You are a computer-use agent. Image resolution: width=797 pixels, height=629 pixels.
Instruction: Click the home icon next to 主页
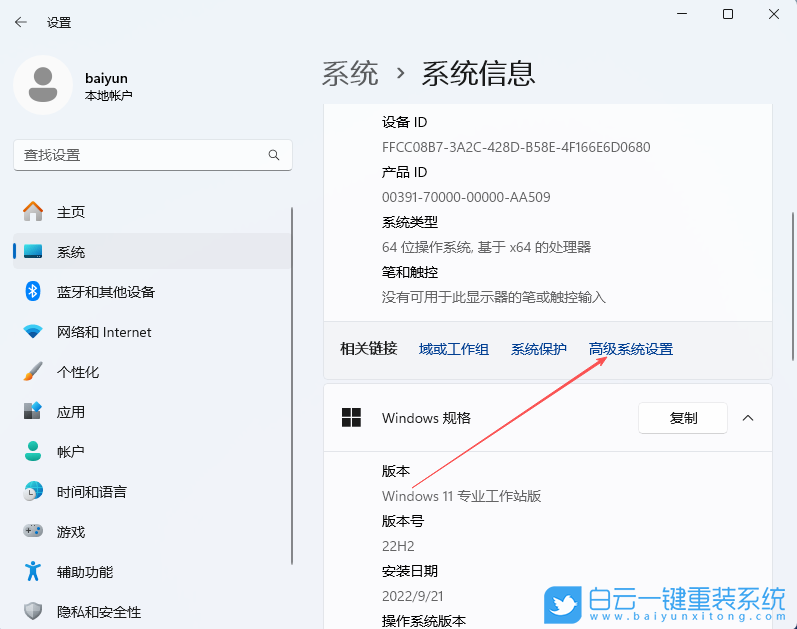click(x=33, y=212)
